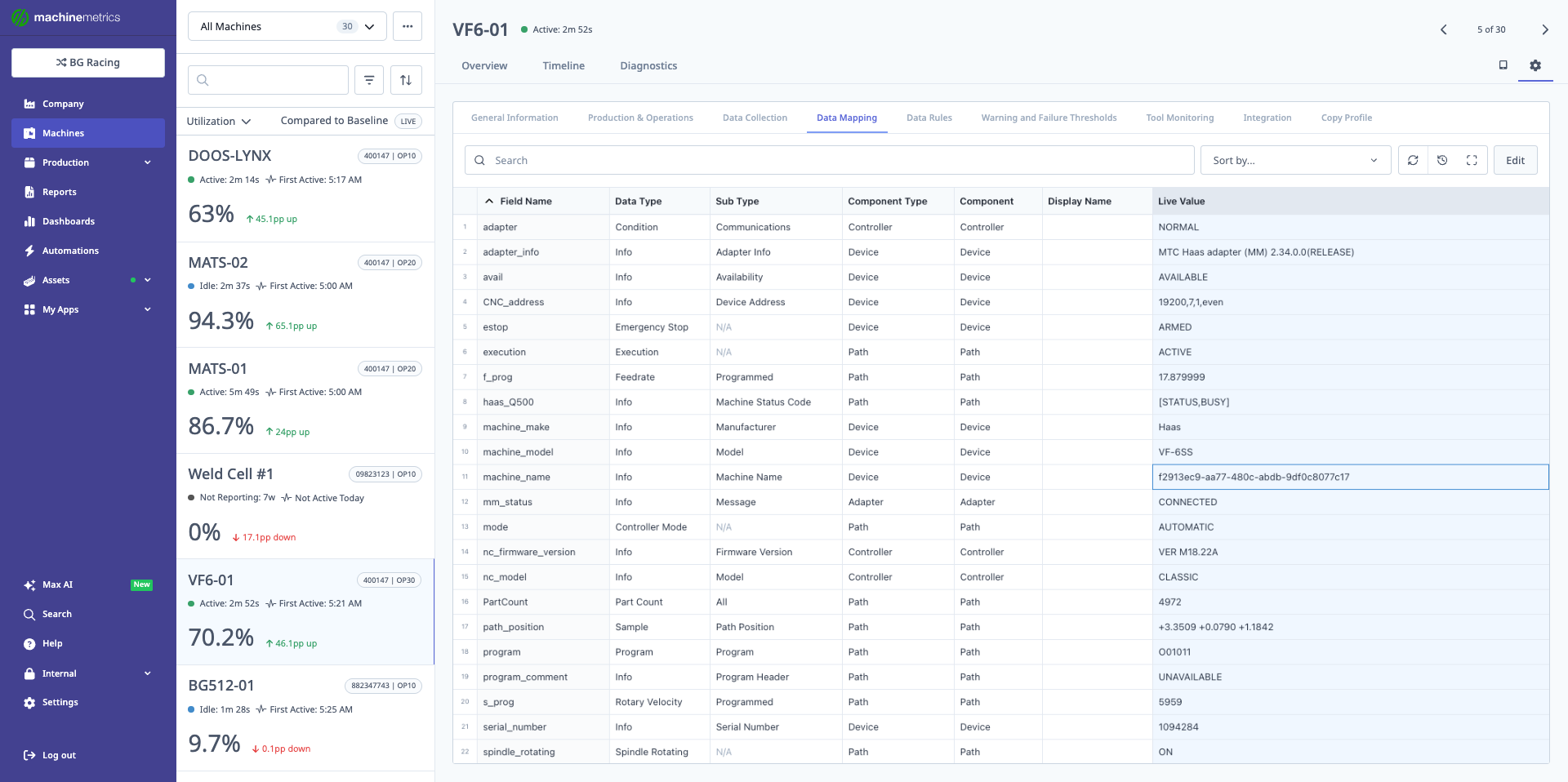1568x782 pixels.
Task: Switch to the Data Rules tab
Action: (929, 118)
